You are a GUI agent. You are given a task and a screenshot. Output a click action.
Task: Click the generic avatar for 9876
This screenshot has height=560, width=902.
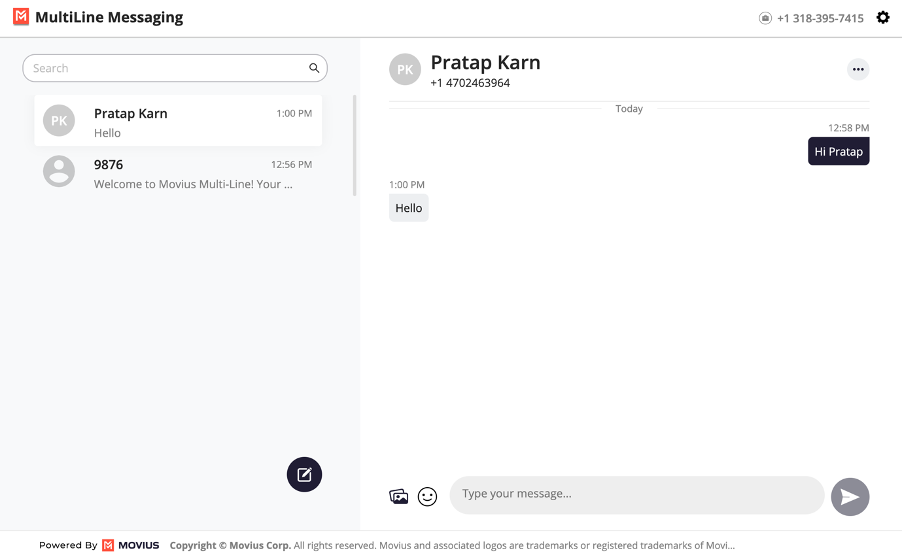59,171
